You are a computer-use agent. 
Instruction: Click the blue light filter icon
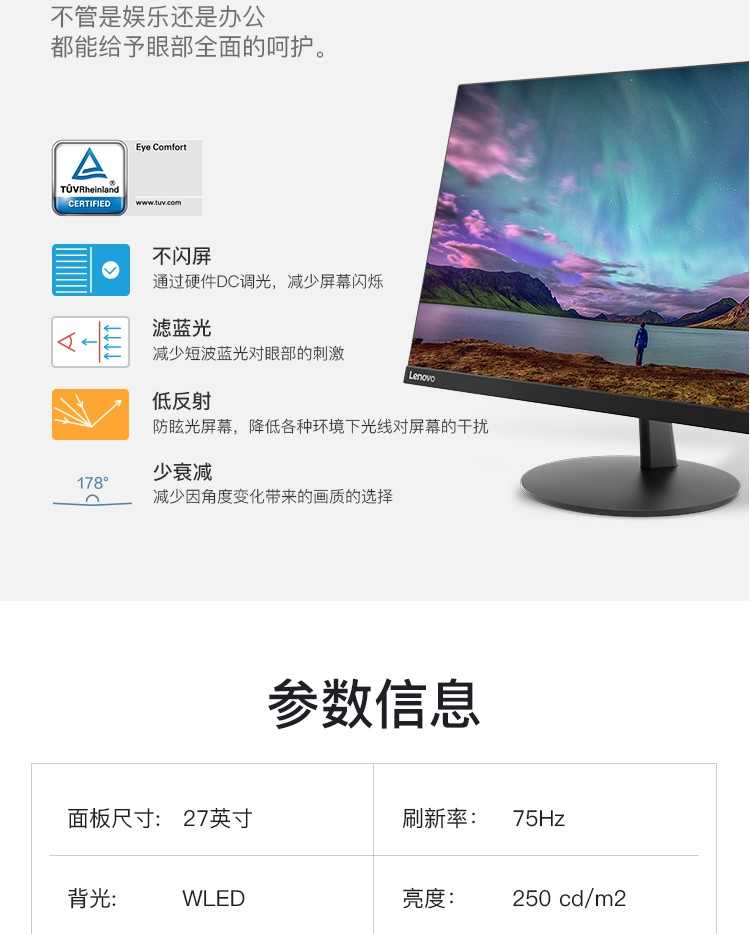click(91, 342)
